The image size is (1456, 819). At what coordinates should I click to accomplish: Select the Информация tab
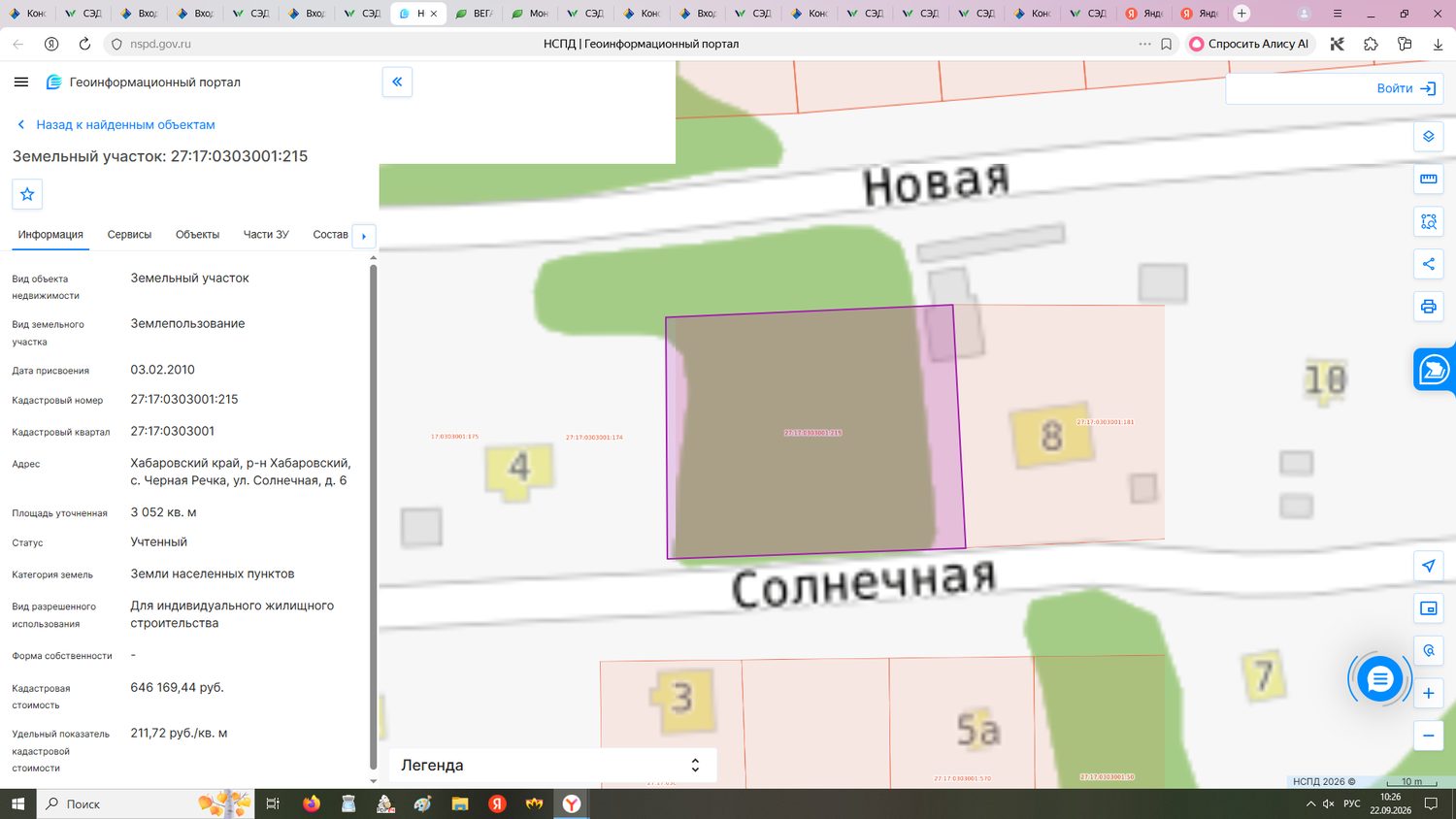pos(50,235)
